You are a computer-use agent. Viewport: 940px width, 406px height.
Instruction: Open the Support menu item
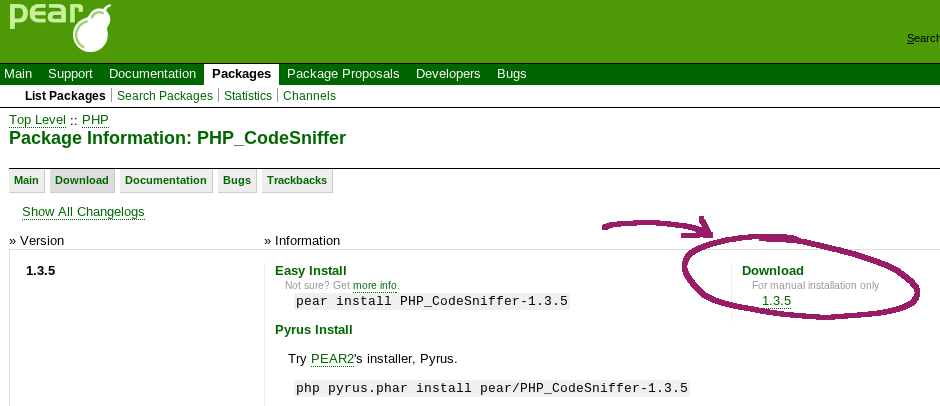70,74
